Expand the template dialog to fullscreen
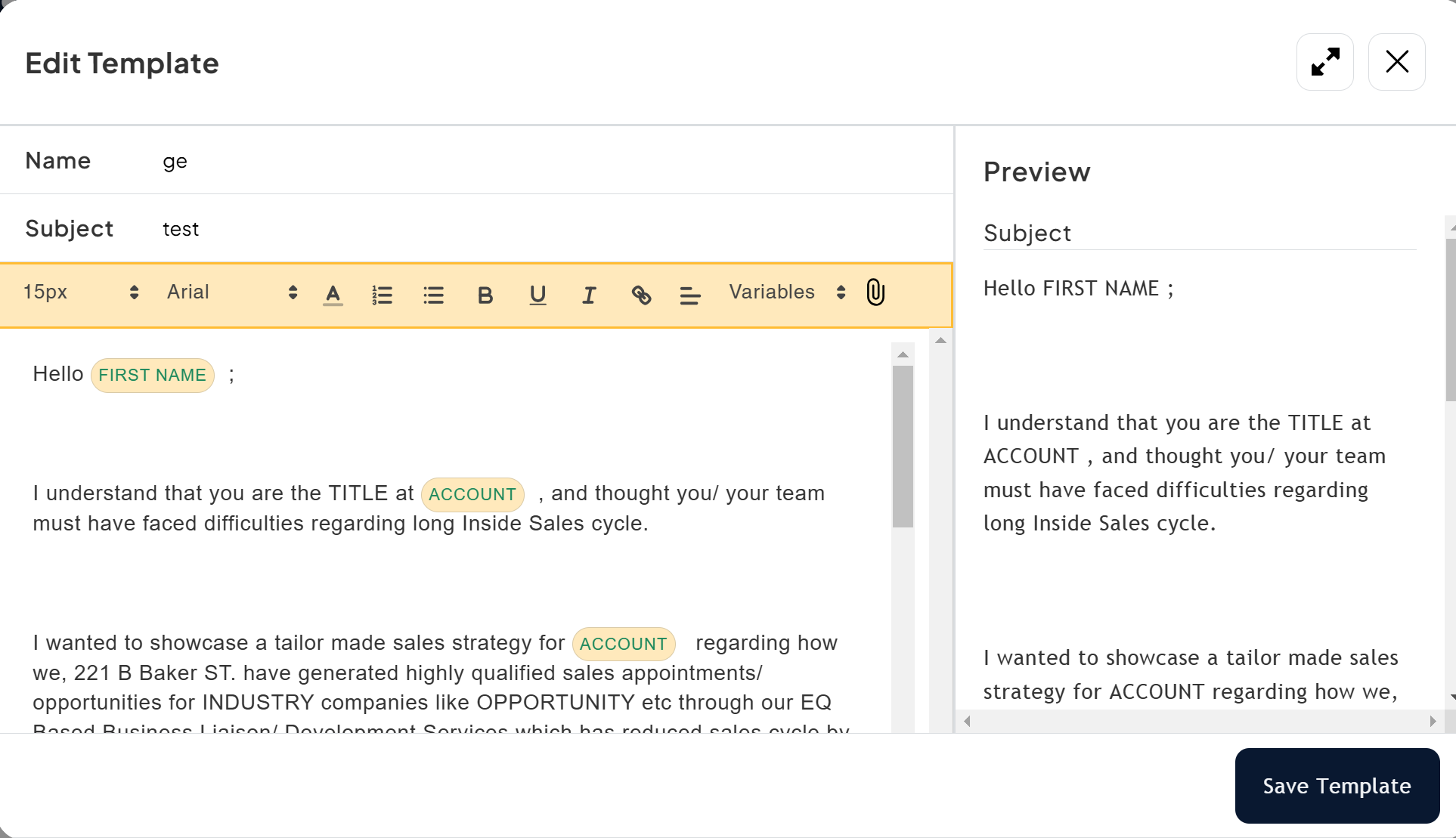1456x838 pixels. pos(1324,62)
